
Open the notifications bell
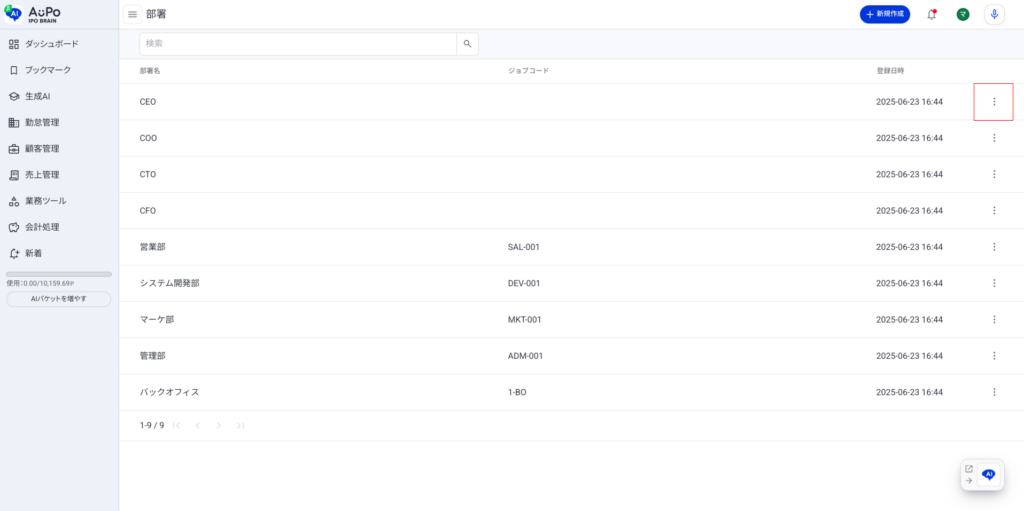click(x=932, y=14)
